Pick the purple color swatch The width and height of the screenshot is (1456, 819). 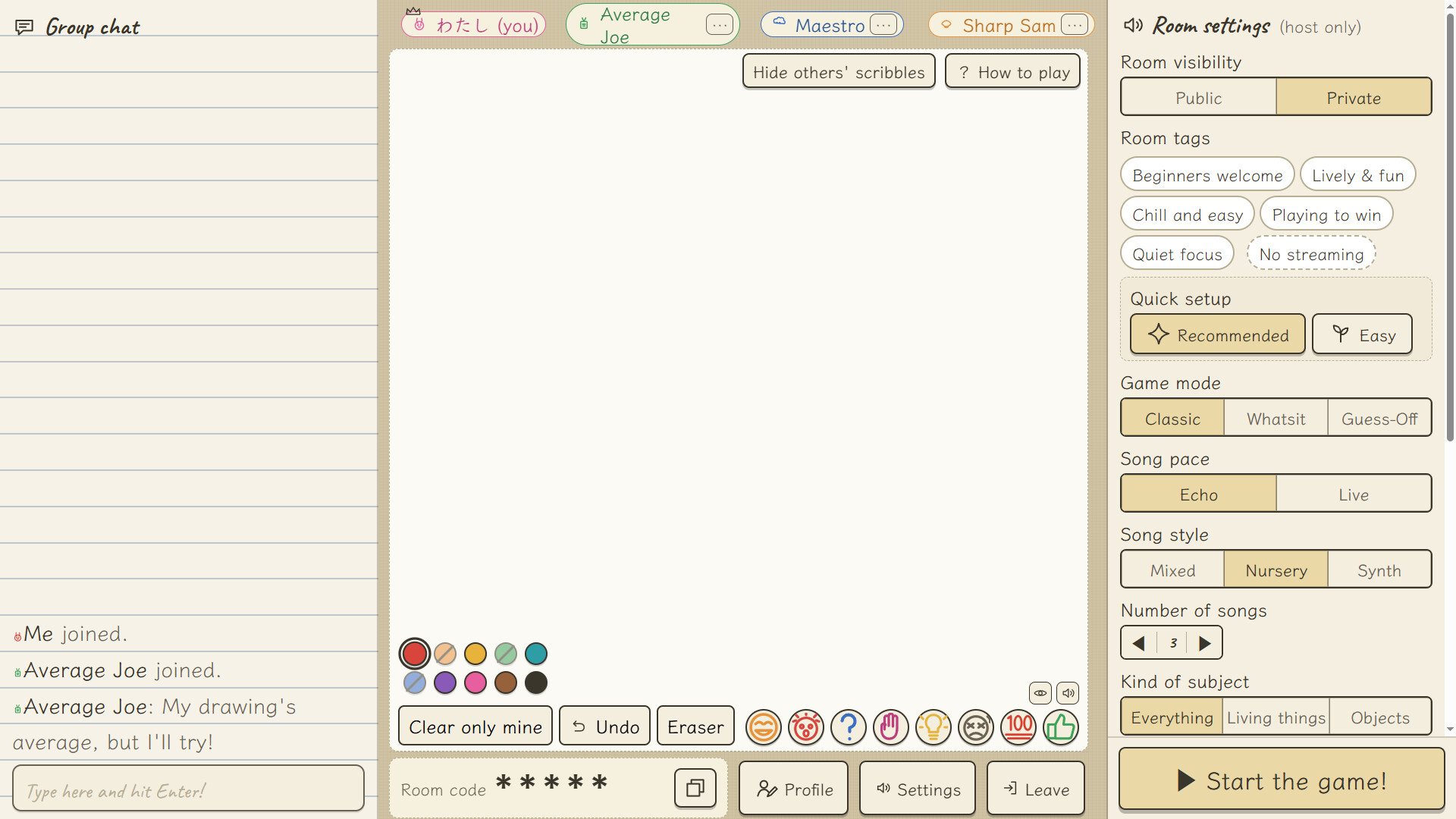pyautogui.click(x=445, y=682)
